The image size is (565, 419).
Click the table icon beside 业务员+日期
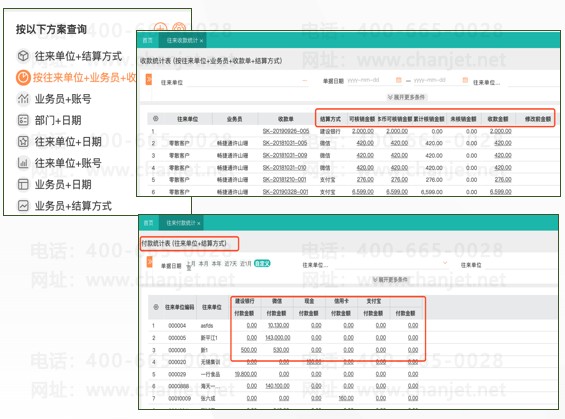(x=23, y=184)
